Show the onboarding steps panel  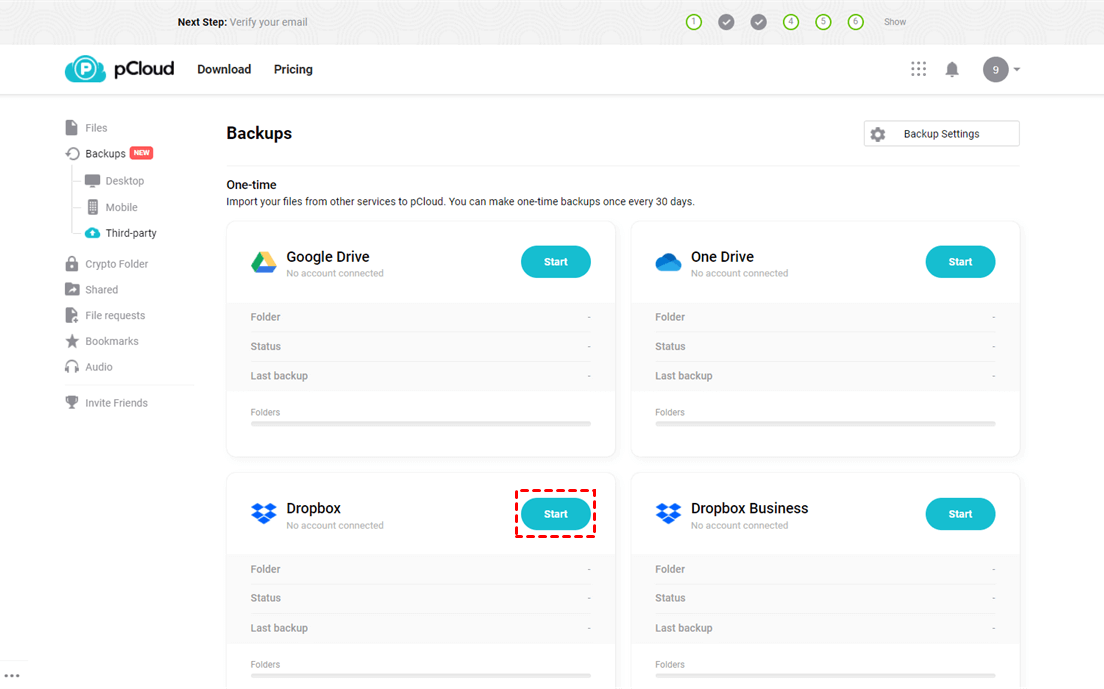pos(894,22)
